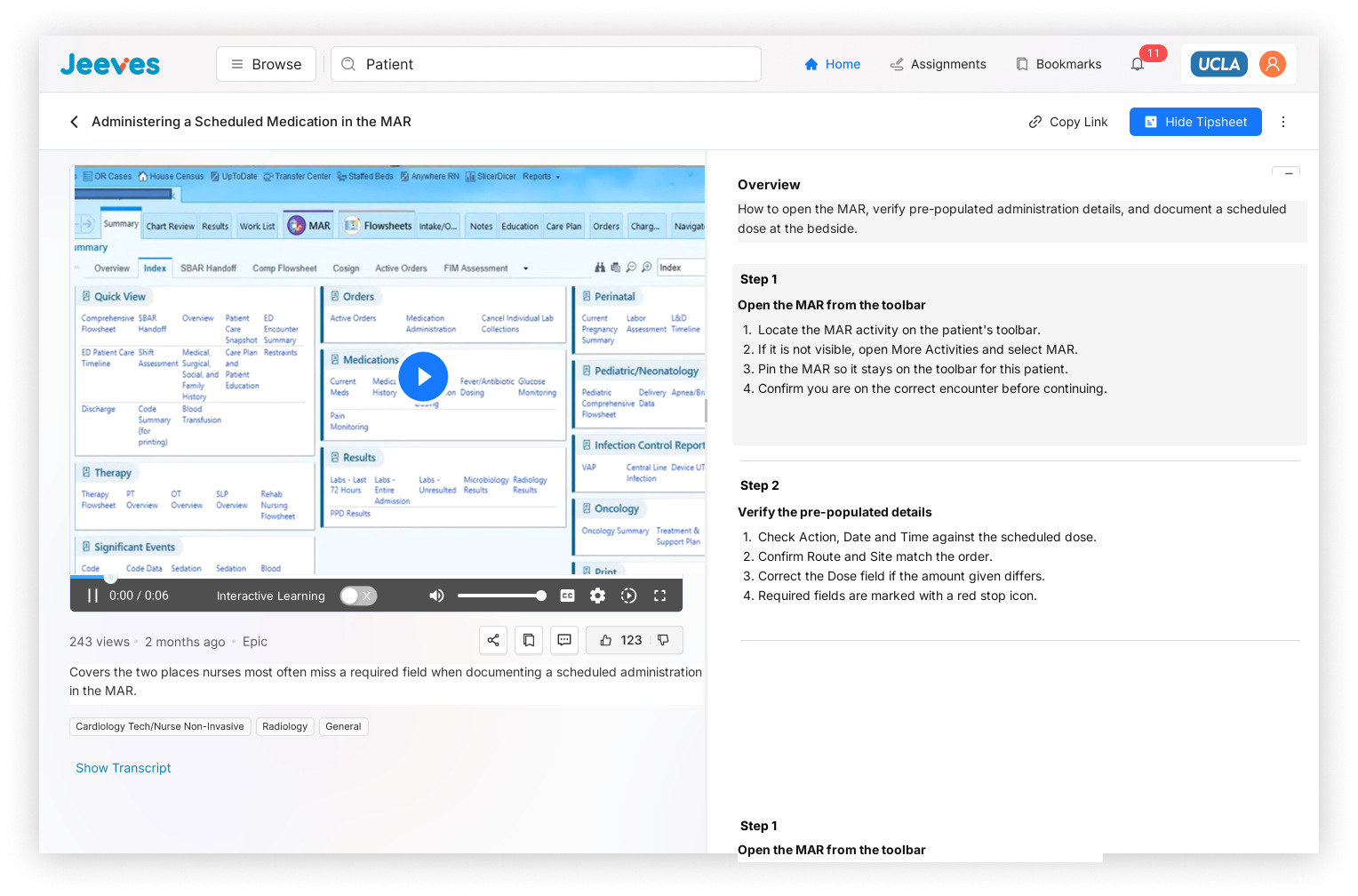Viewport: 1358px width, 896px height.
Task: Open the notifications bell
Action: [x=1137, y=64]
